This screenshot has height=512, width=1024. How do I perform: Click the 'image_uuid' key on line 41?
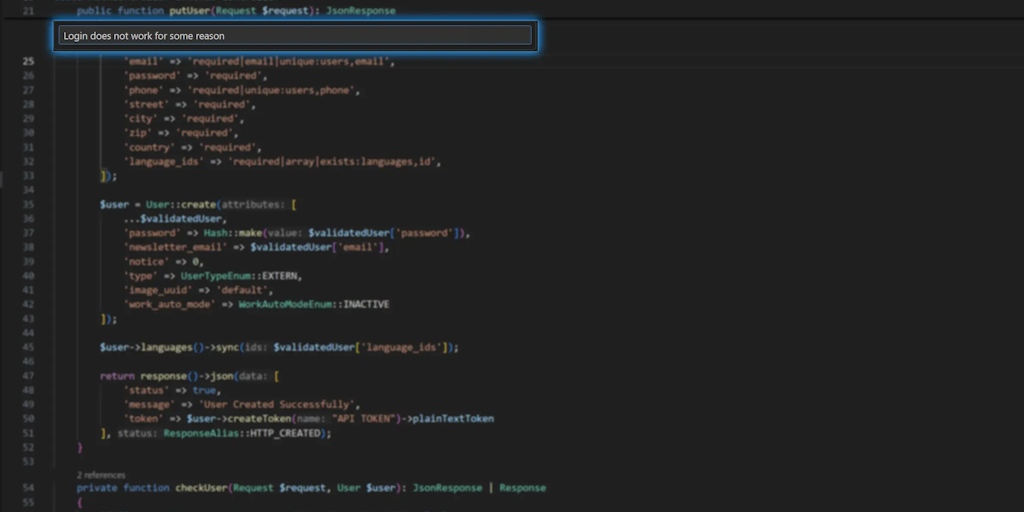pyautogui.click(x=159, y=290)
